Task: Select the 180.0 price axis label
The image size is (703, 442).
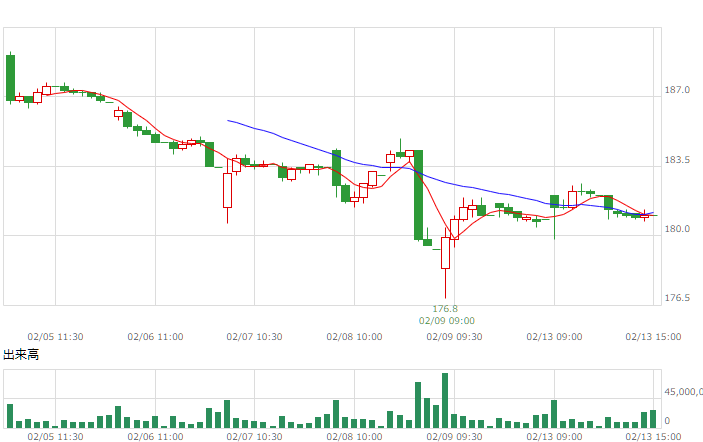Action: (x=677, y=229)
